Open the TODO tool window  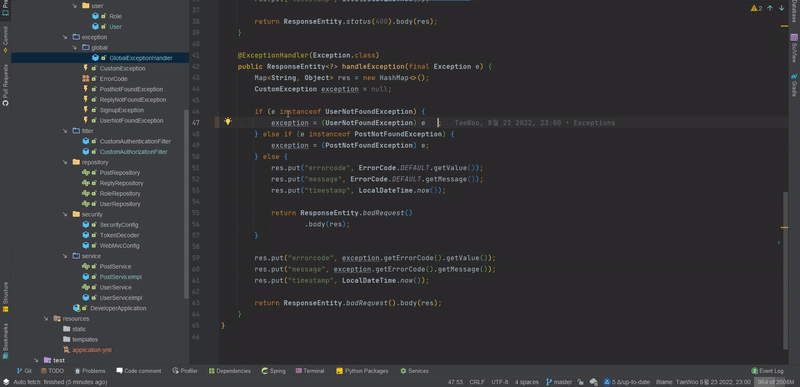52,371
